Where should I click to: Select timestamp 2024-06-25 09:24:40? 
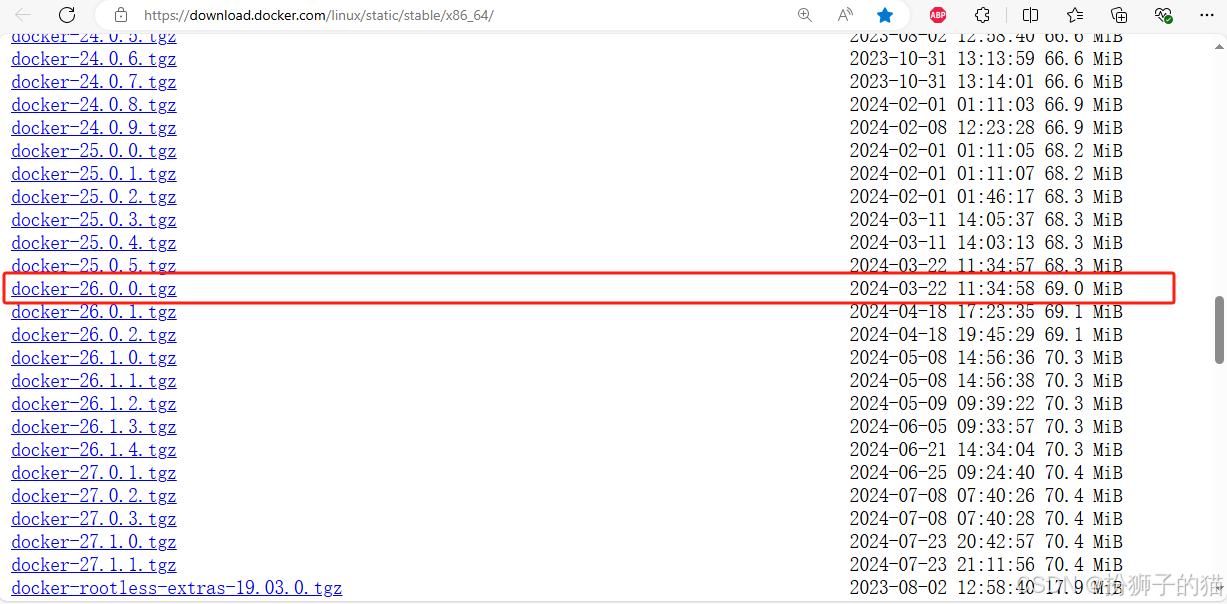943,473
